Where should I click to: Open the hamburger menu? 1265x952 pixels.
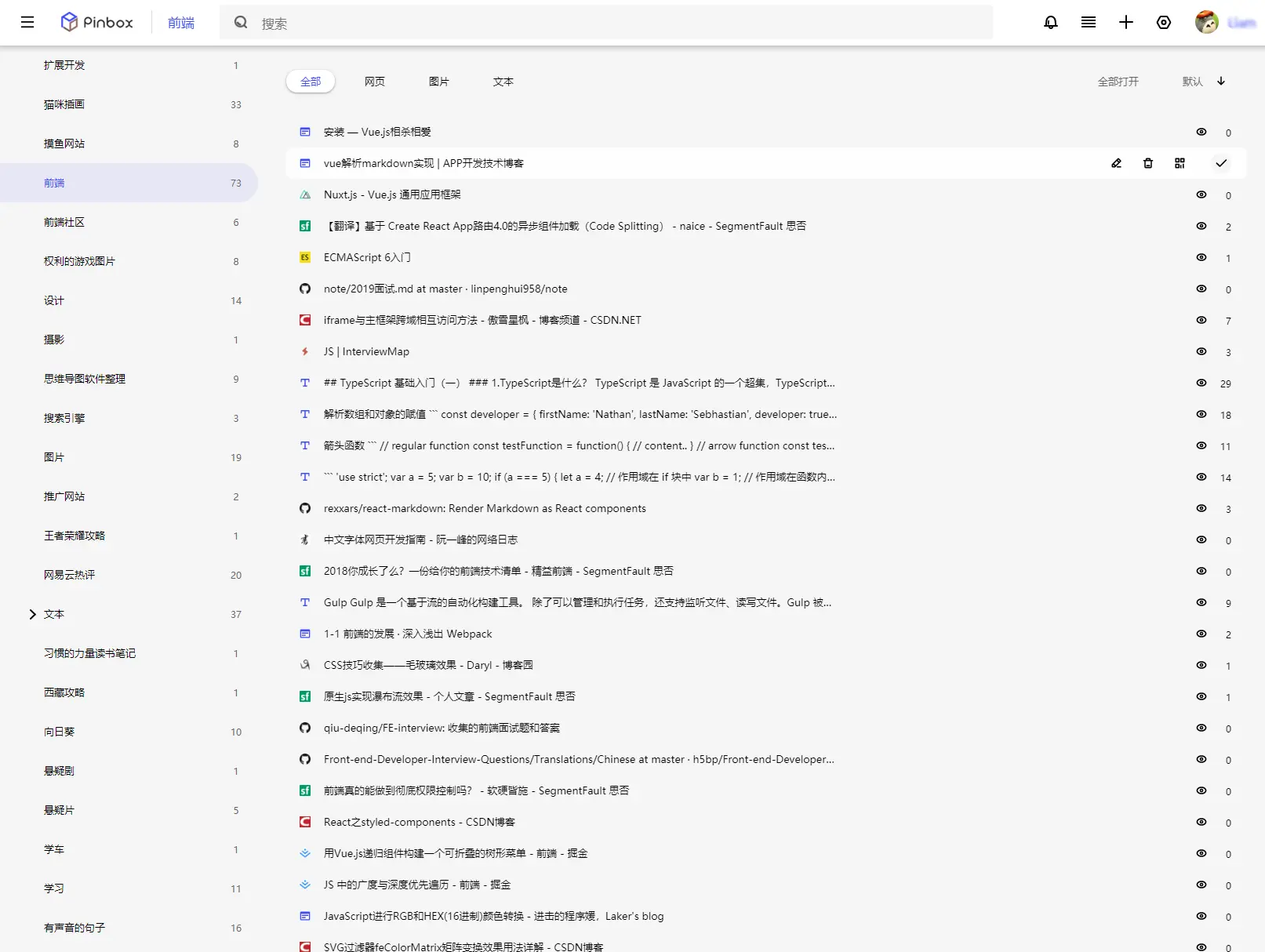click(27, 22)
